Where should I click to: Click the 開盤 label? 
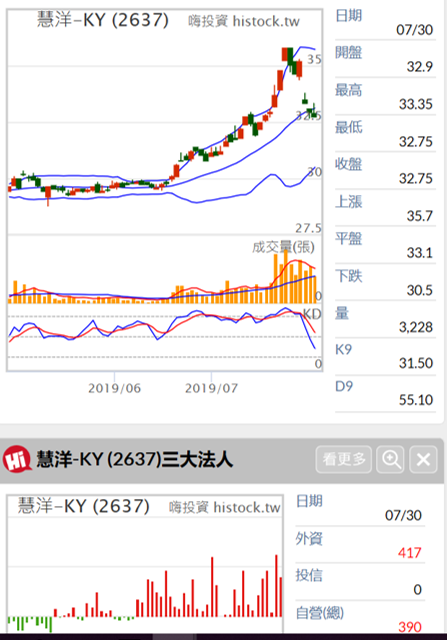click(349, 53)
